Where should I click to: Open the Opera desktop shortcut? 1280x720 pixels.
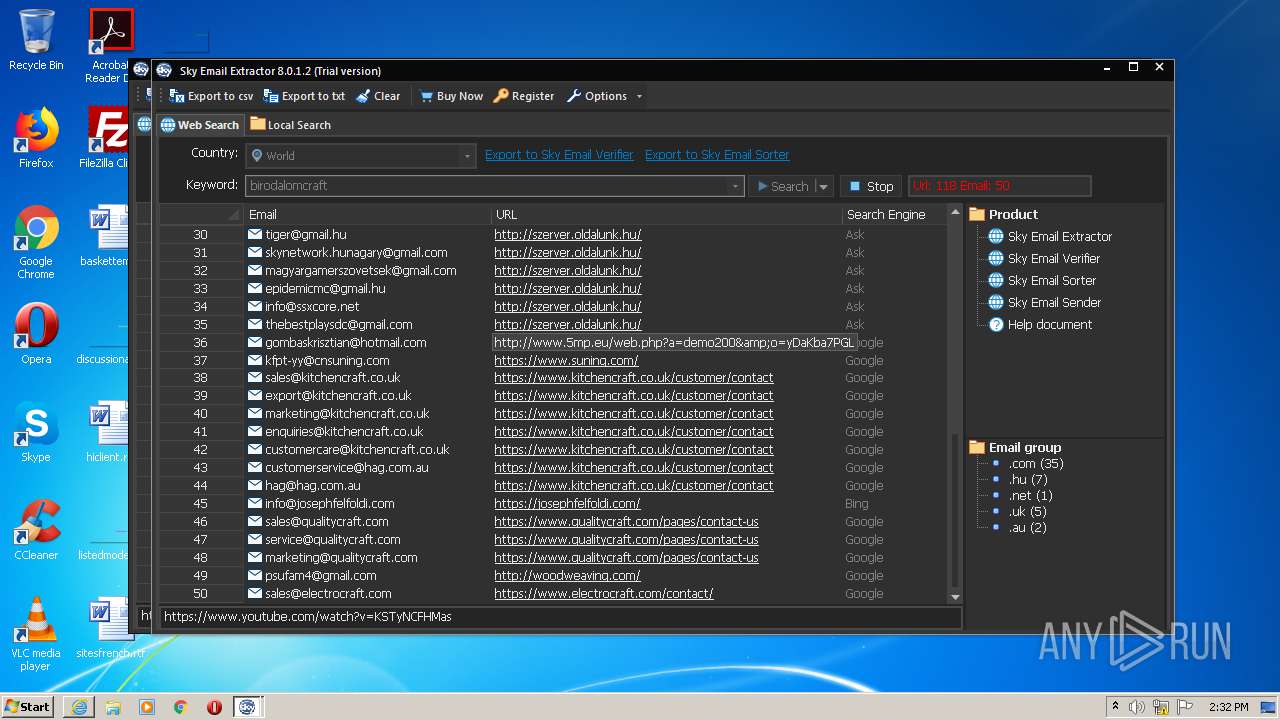36,334
